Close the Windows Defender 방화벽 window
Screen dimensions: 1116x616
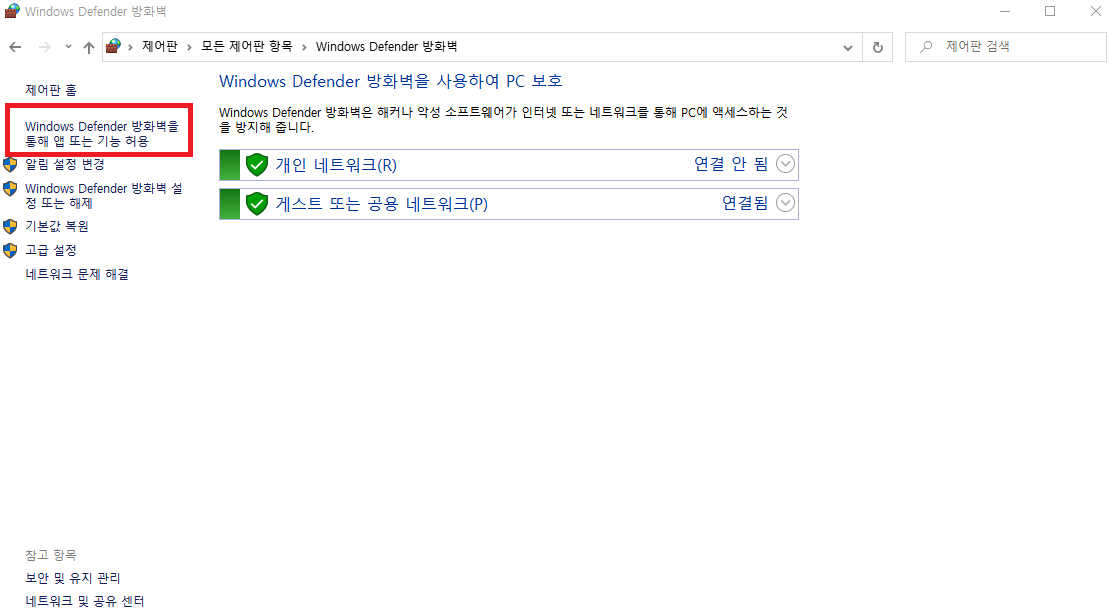click(1096, 11)
